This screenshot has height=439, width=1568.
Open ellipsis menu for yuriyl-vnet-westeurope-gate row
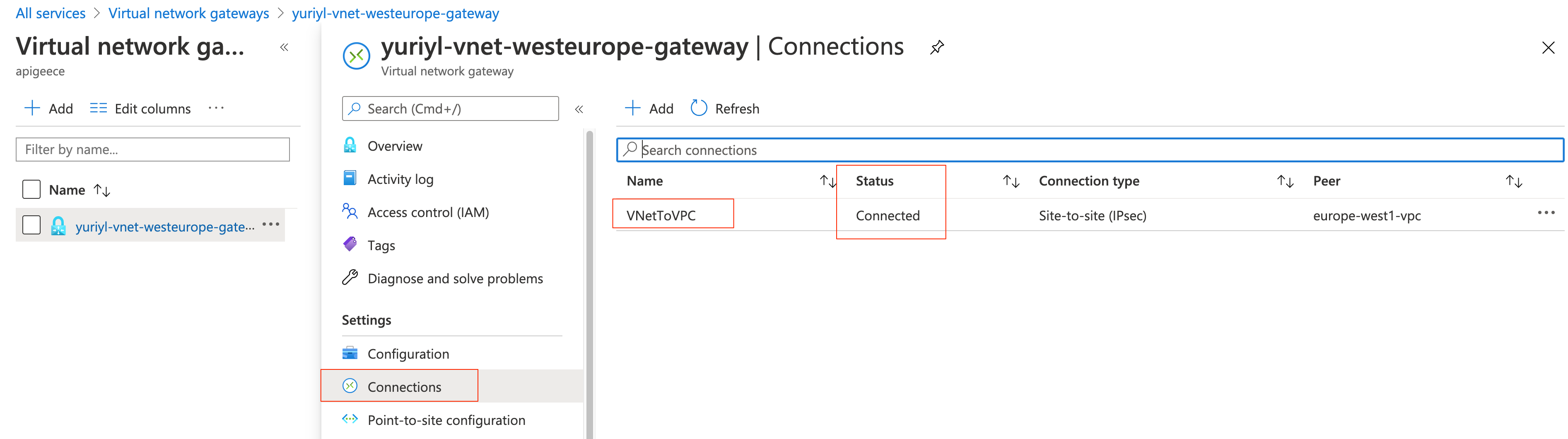tap(271, 224)
